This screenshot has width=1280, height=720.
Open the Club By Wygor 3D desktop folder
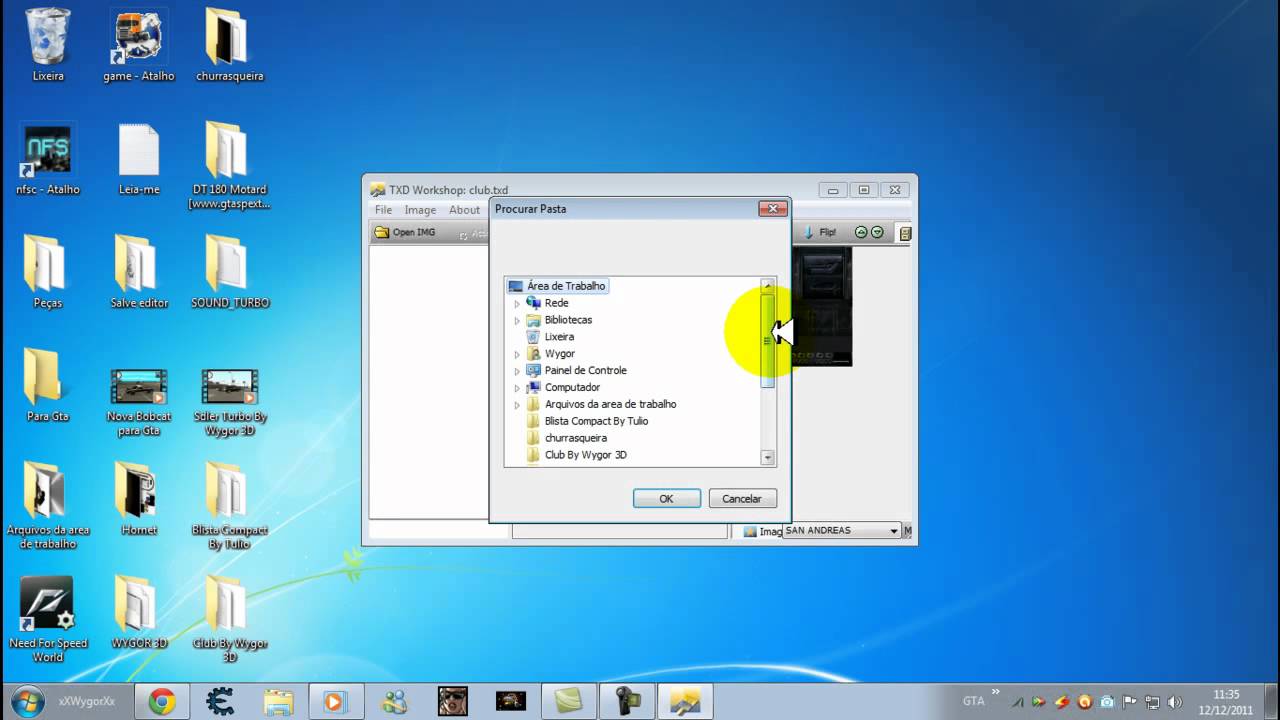click(229, 619)
